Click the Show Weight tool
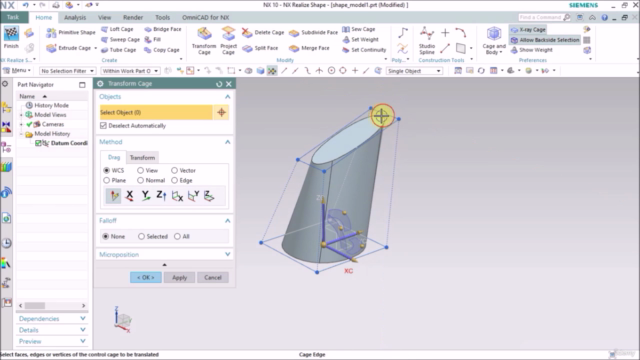640x360 pixels. [532, 50]
